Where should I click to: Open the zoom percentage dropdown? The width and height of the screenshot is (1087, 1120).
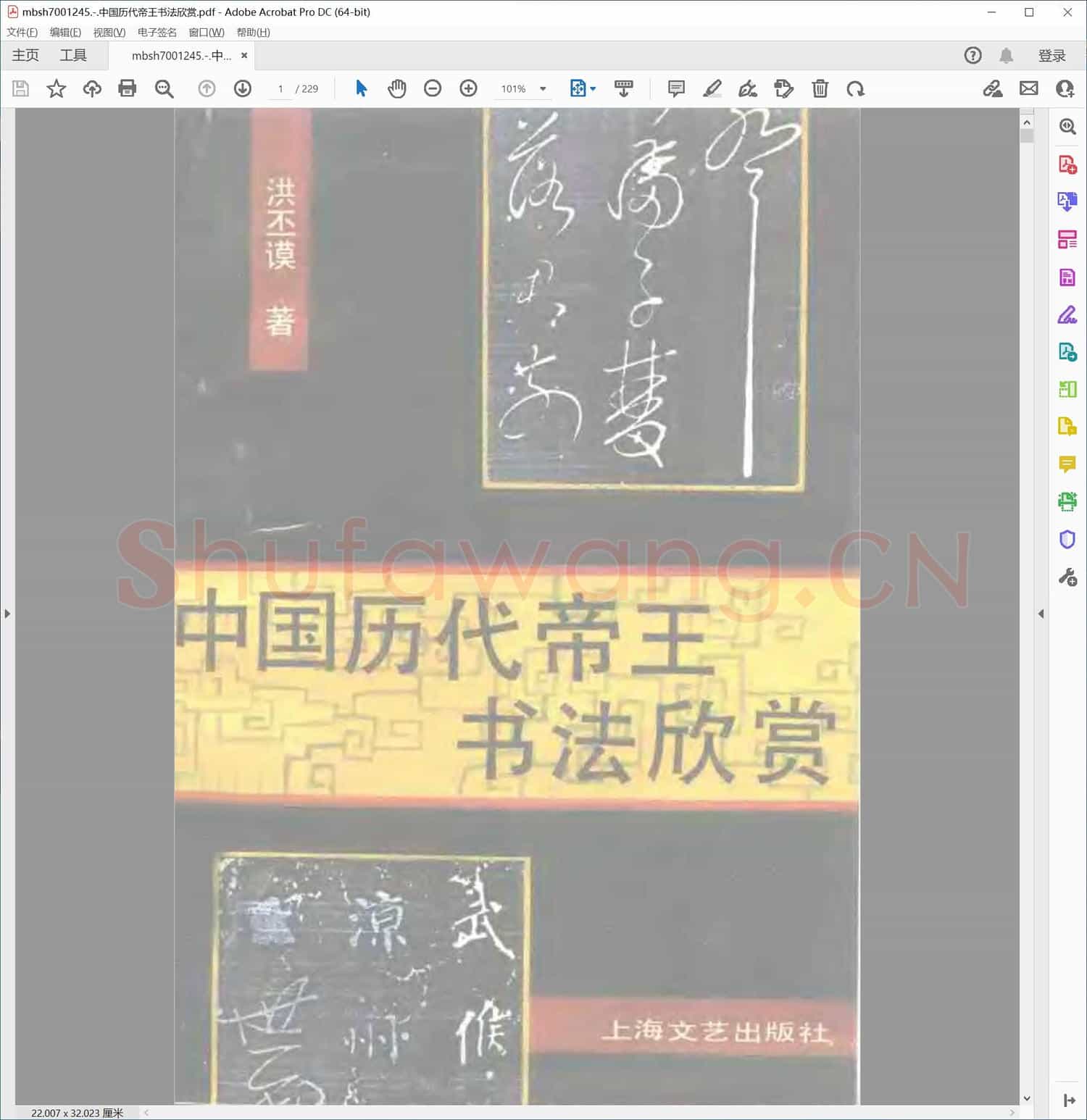(542, 88)
